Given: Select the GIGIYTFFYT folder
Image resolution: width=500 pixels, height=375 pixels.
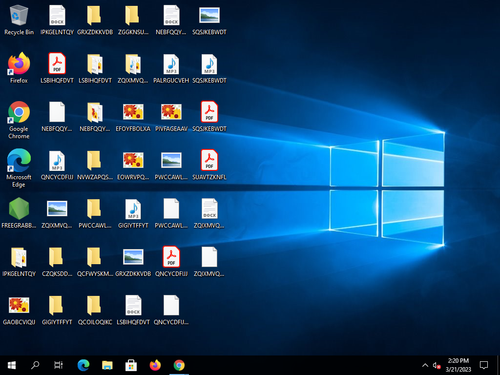Looking at the screenshot, I should (57, 309).
